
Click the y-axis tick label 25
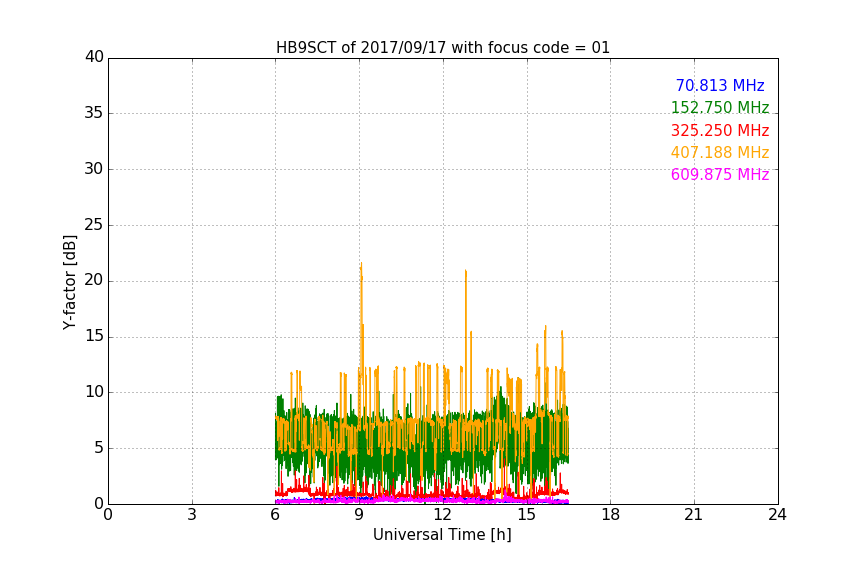point(94,224)
